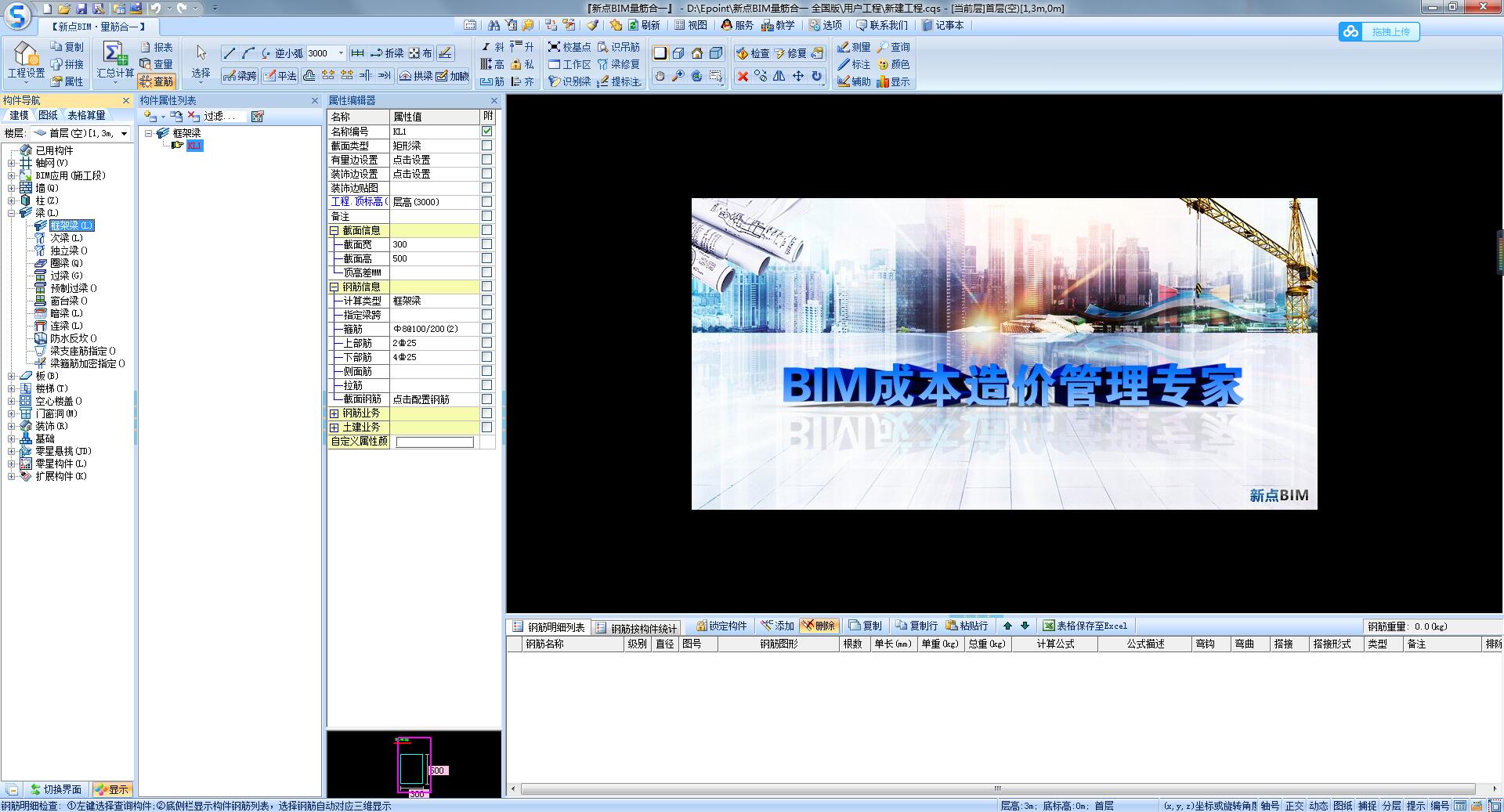Click the binoculars find icon

point(493,25)
